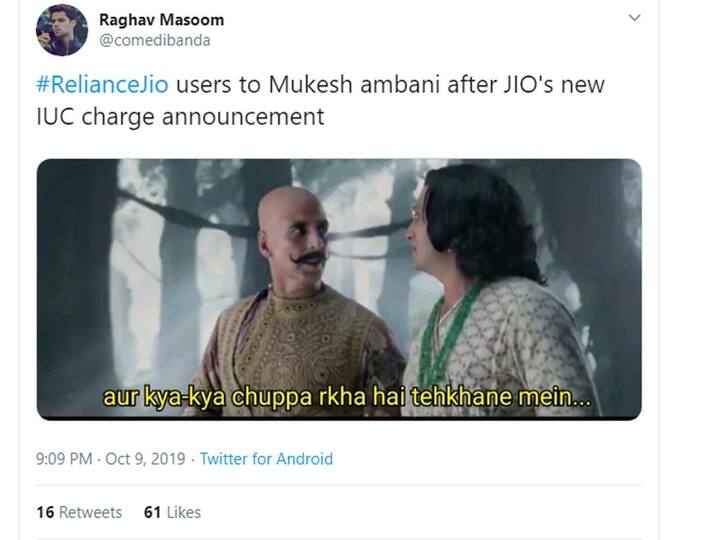Open the meme image in the tweet
This screenshot has height=540, width=720.
click(339, 289)
